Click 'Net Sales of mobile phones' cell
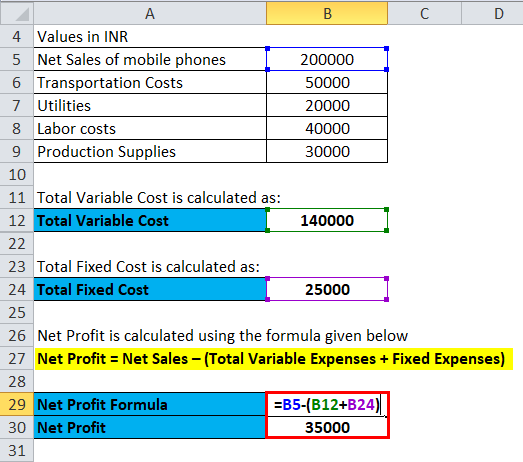This screenshot has height=462, width=523. click(150, 59)
